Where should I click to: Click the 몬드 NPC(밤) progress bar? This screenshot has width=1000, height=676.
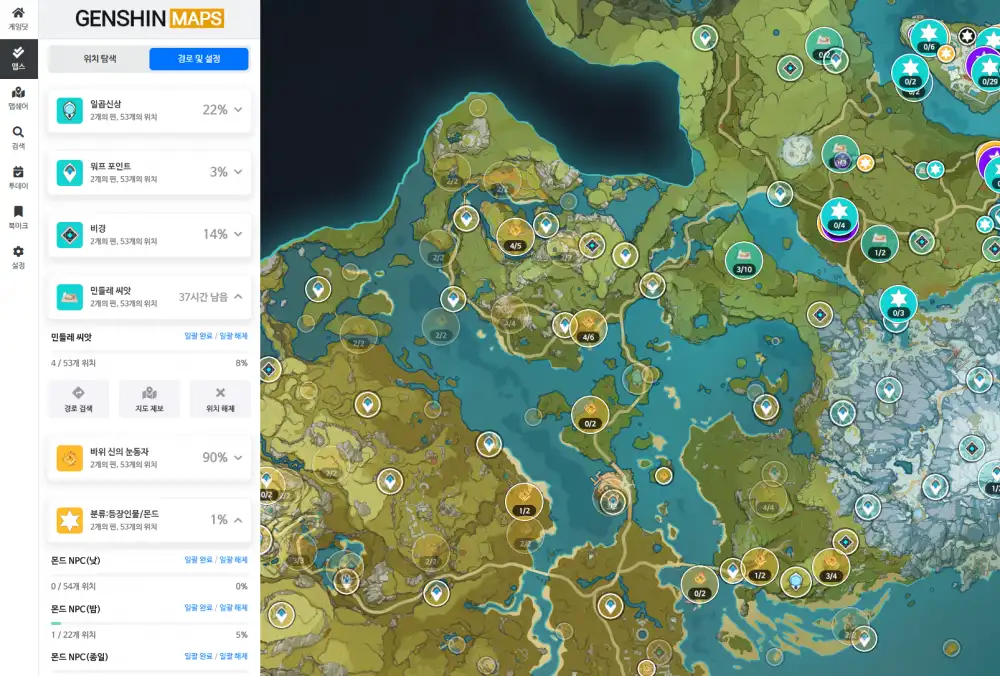149,623
